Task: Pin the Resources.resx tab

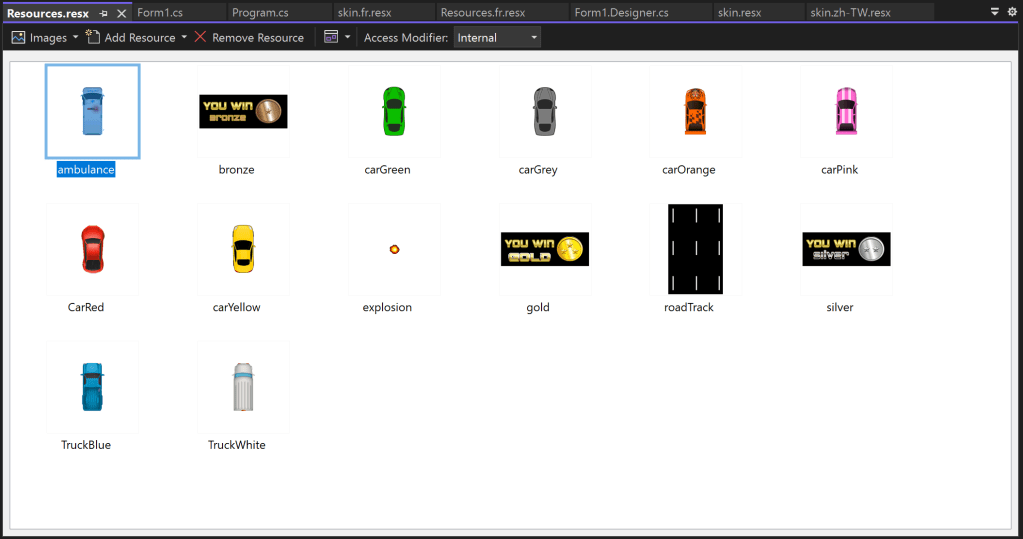Action: [x=104, y=13]
